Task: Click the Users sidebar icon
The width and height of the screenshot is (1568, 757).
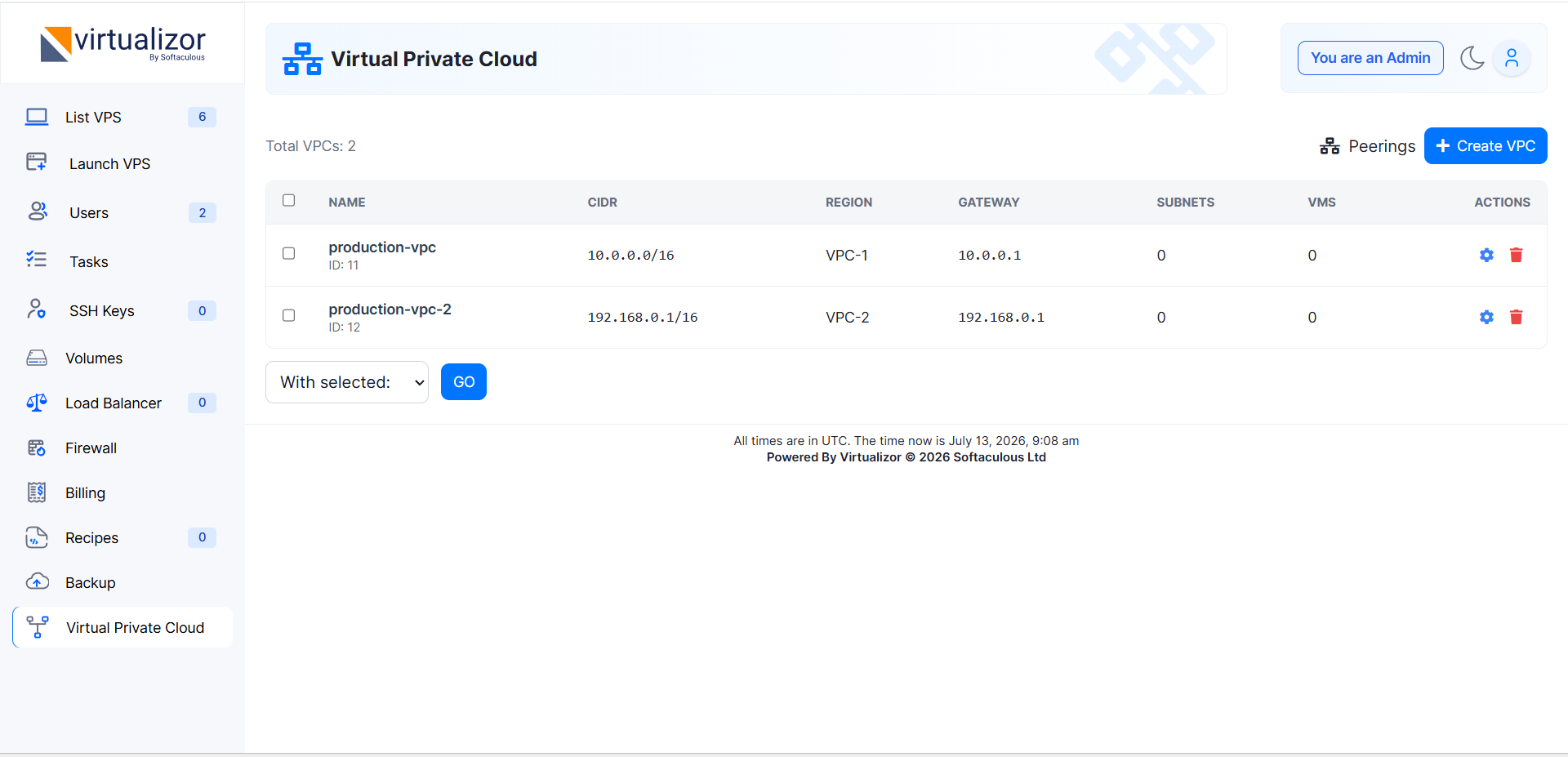Action: coord(38,212)
